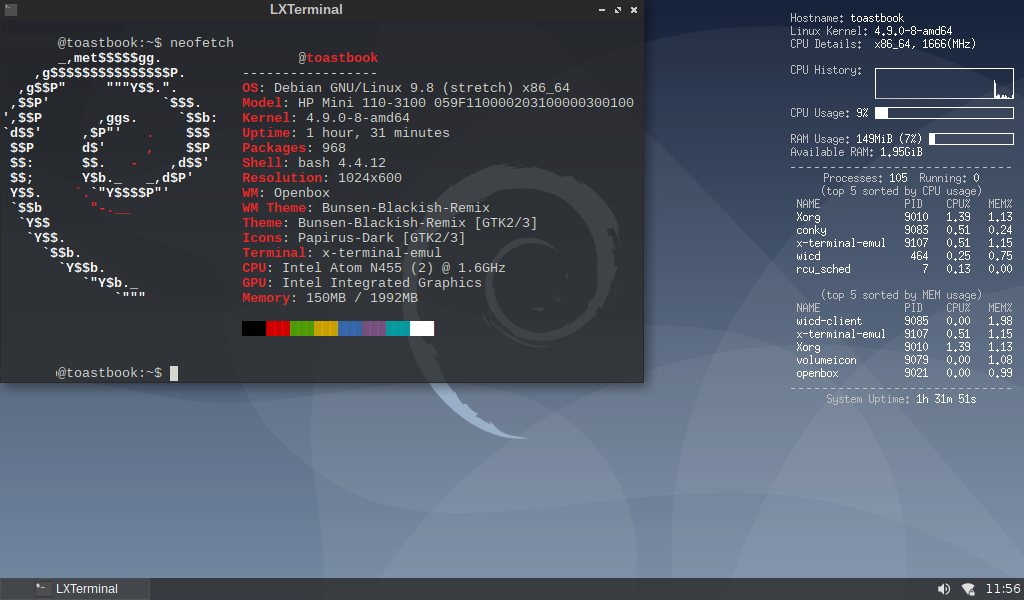Click the 'OS: Debian GNU/Linux 9.8' line
The height and width of the screenshot is (600, 1024).
[406, 88]
